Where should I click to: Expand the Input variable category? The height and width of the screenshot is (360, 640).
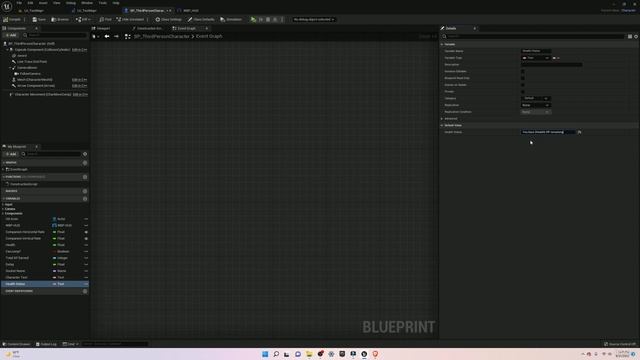tap(3, 204)
